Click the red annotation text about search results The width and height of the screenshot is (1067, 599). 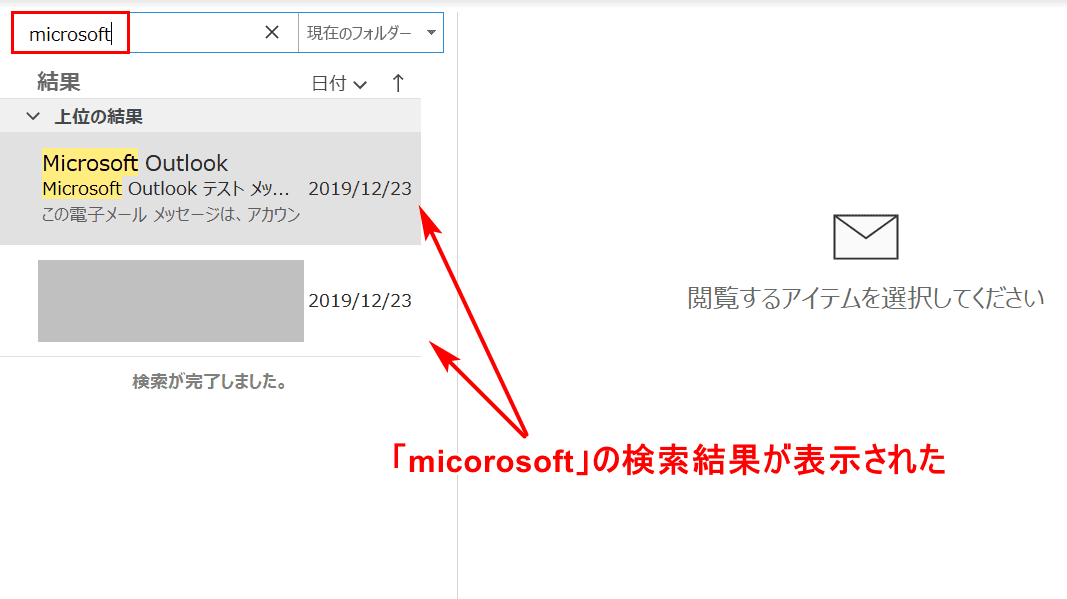(x=667, y=461)
